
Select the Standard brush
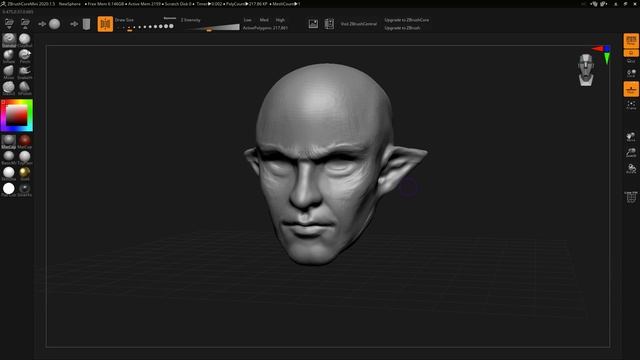[9, 40]
